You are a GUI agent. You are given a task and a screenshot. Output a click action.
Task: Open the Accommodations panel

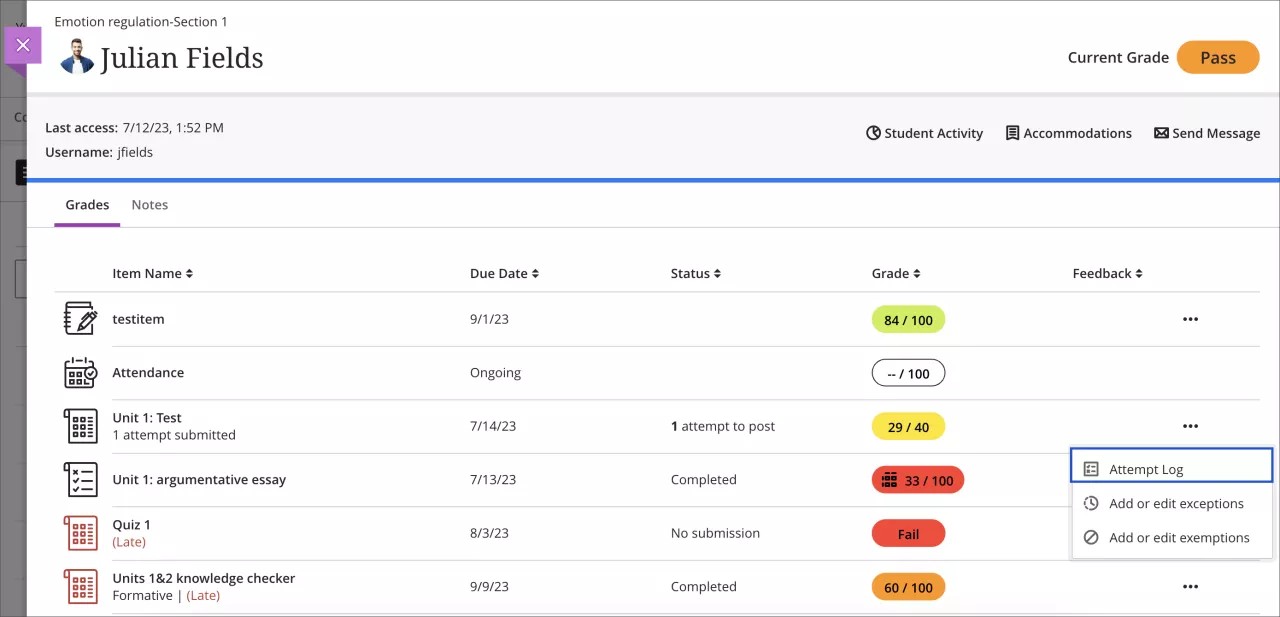[x=1068, y=132]
